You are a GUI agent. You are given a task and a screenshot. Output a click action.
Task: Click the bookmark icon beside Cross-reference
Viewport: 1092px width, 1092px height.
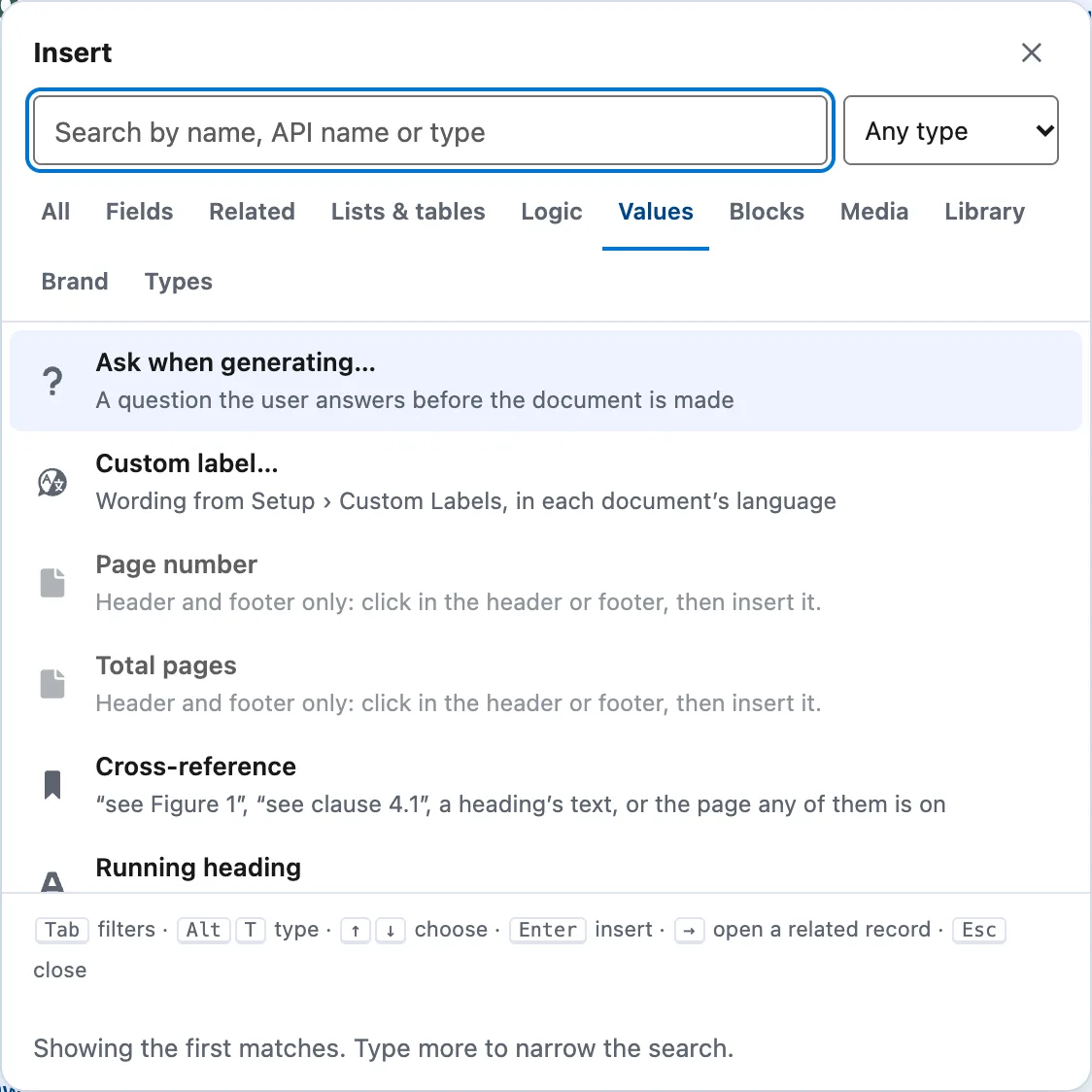point(52,785)
